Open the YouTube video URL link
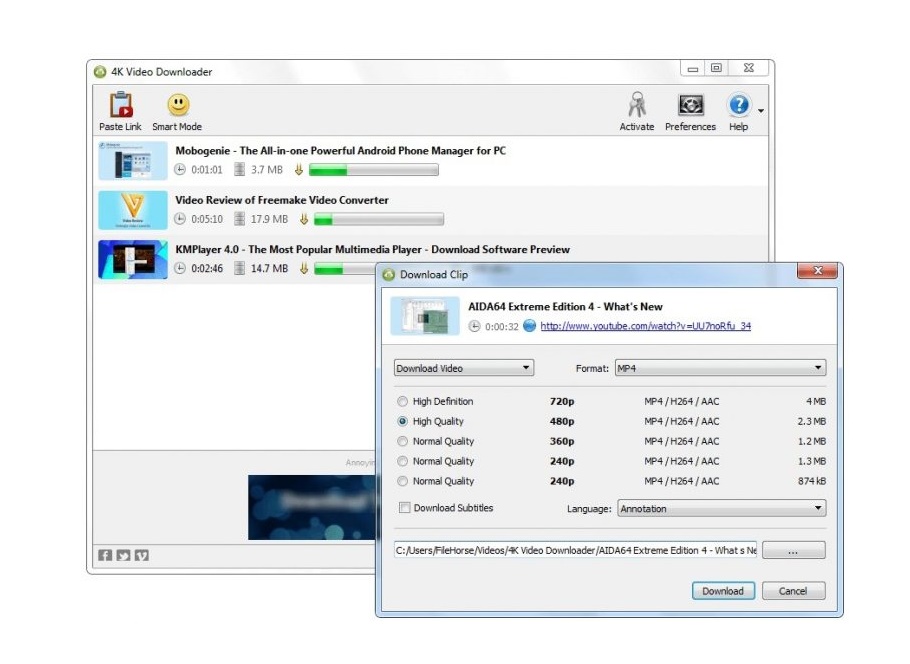The height and width of the screenshot is (664, 910). [x=645, y=326]
